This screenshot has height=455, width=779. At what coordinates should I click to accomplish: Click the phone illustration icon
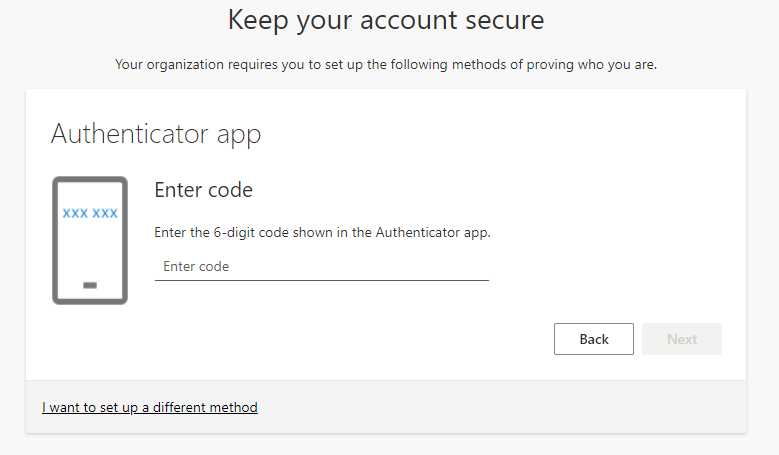click(x=90, y=240)
